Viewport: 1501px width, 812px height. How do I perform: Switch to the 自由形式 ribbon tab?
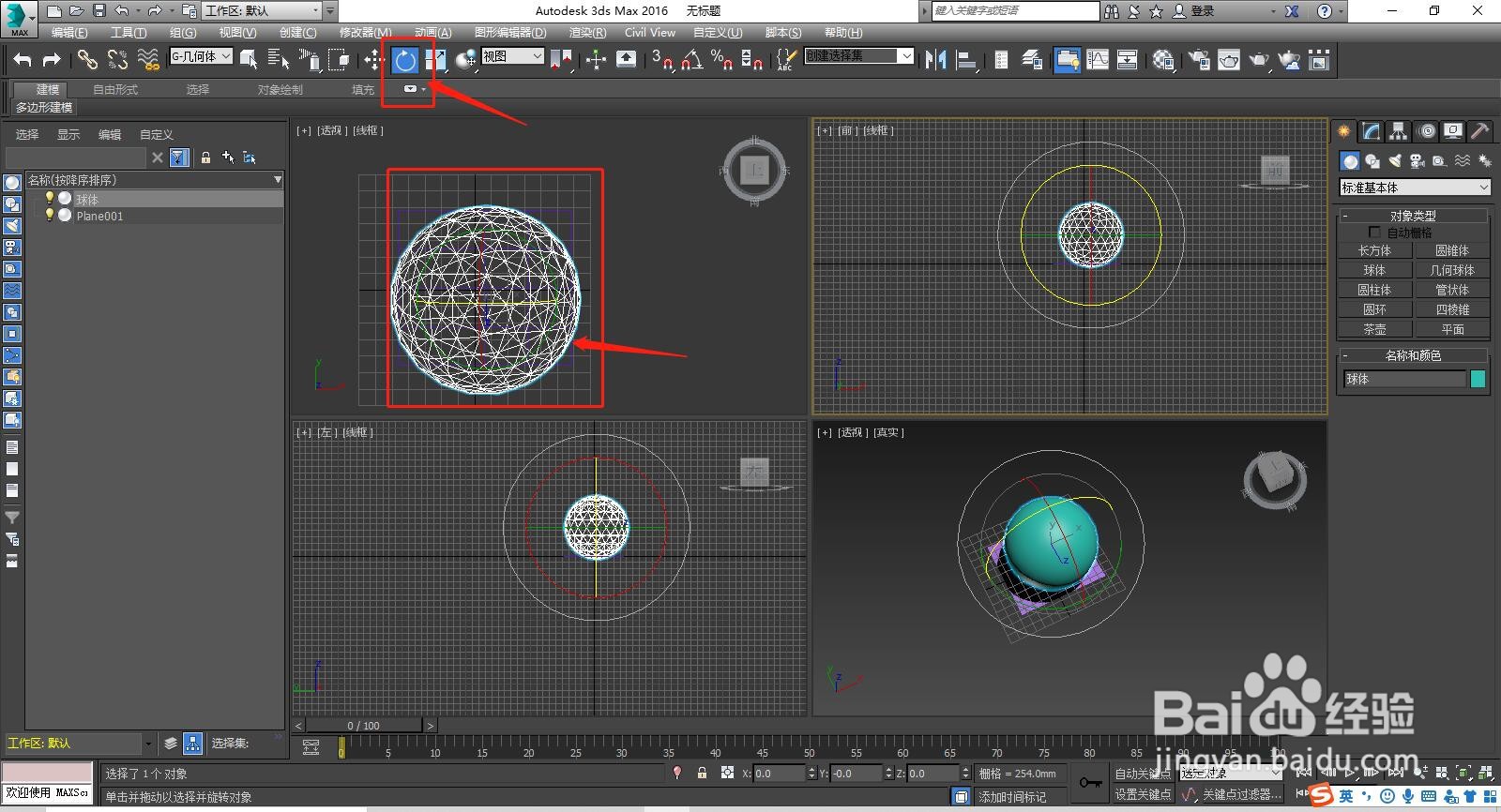point(115,89)
